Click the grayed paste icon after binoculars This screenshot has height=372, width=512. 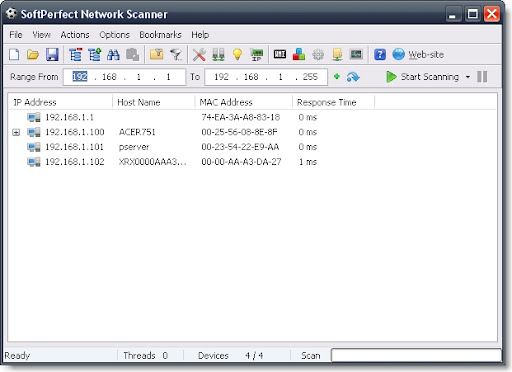pos(132,54)
